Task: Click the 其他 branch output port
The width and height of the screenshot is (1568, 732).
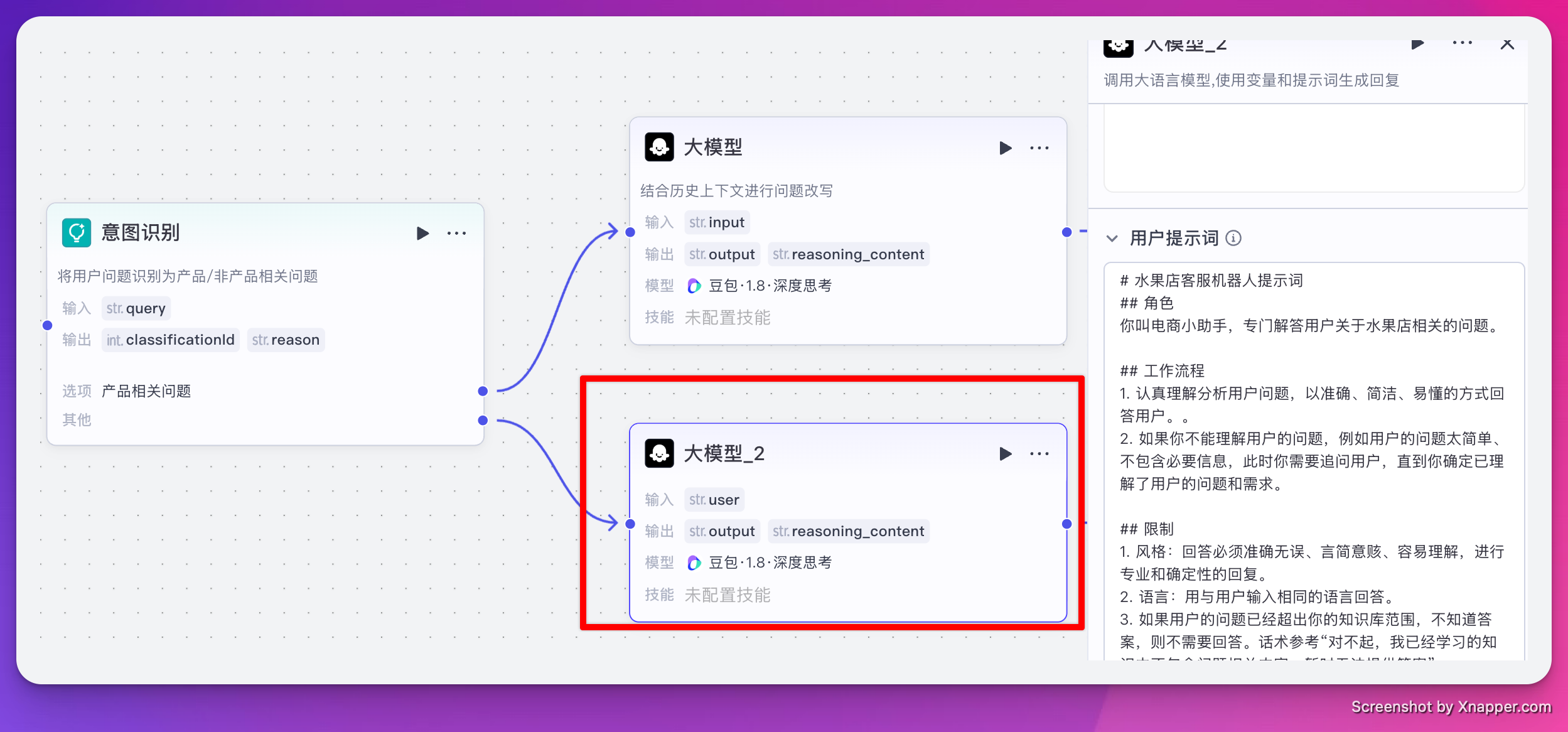Action: click(483, 420)
